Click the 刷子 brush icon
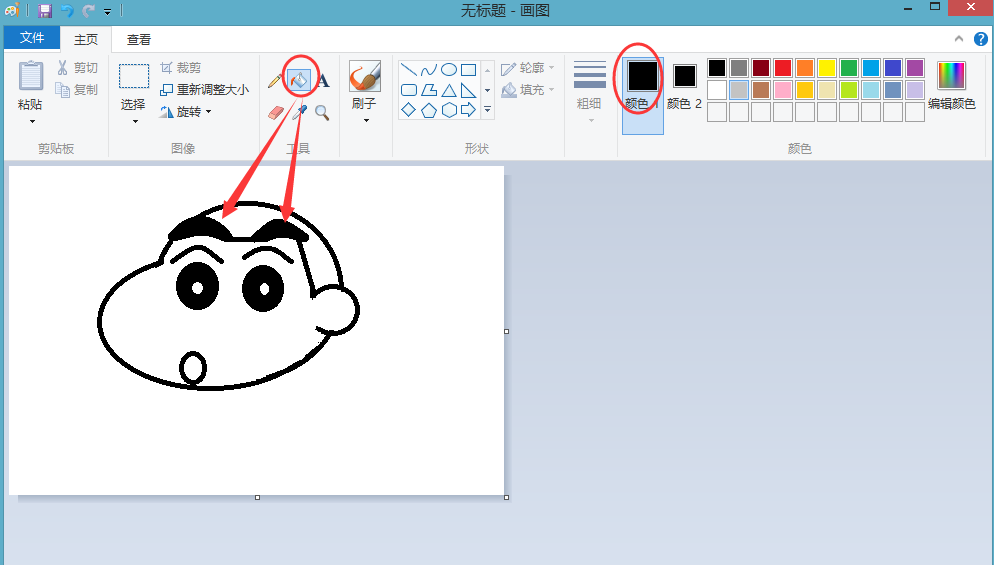This screenshot has width=994, height=565. [x=365, y=76]
